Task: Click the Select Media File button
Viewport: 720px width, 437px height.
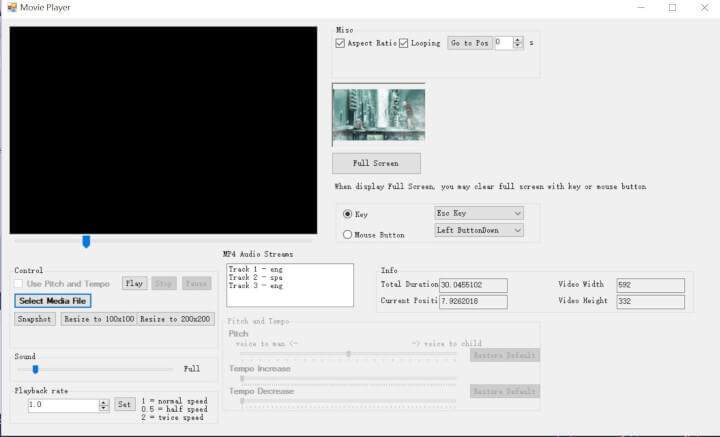Action: pyautogui.click(x=53, y=301)
